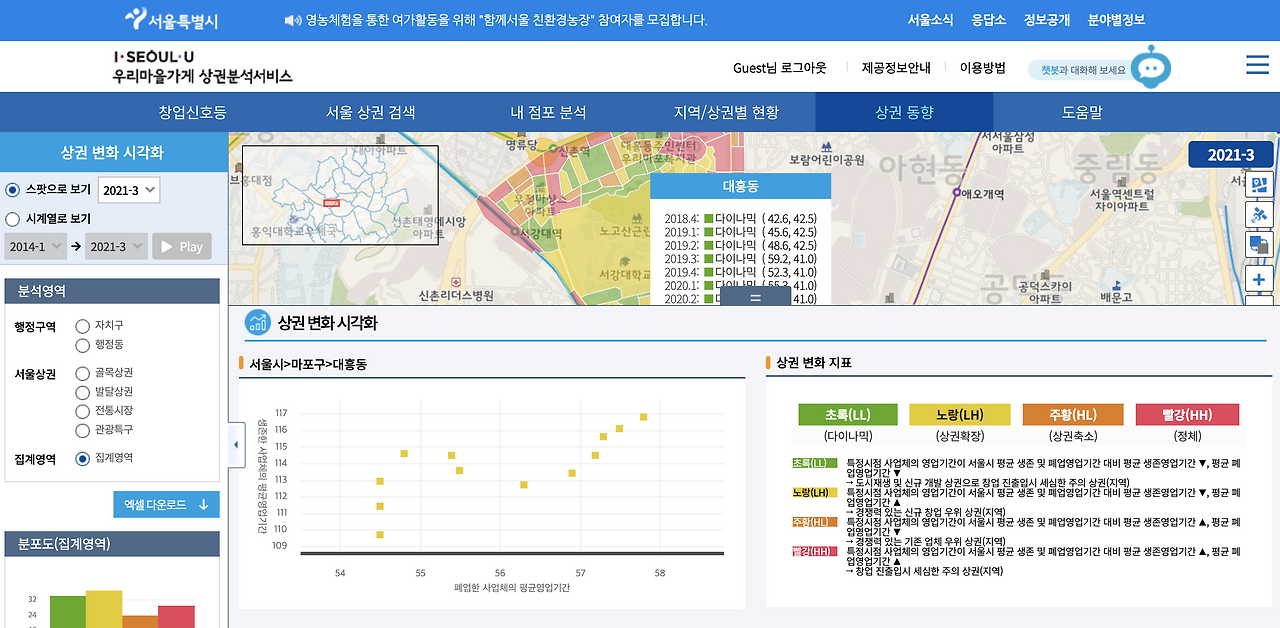1280x628 pixels.
Task: Open the 2014-1 start period dropdown
Action: point(35,245)
